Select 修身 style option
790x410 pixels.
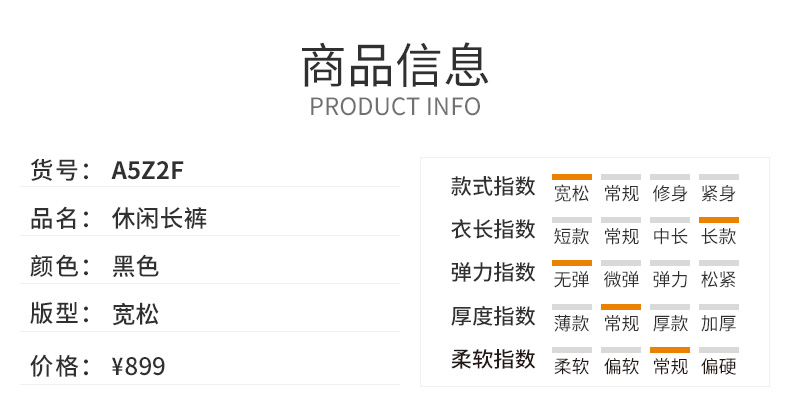pyautogui.click(x=670, y=193)
